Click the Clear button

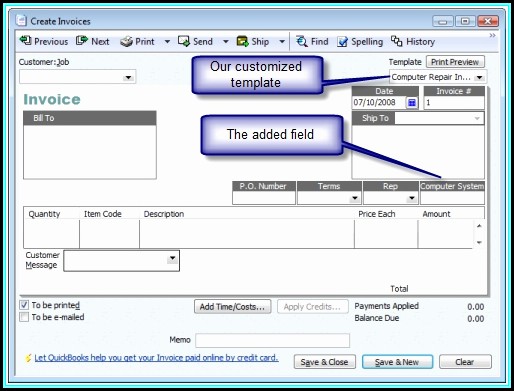coord(465,362)
